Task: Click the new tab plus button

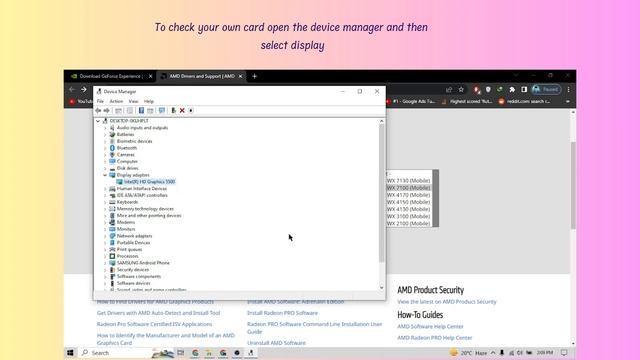Action: point(254,76)
